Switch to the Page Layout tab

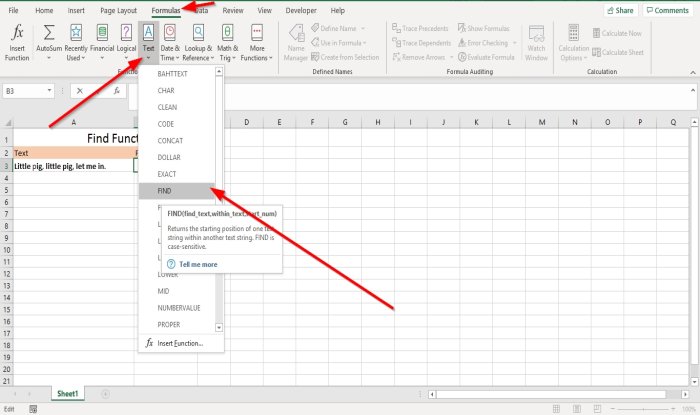(x=118, y=10)
